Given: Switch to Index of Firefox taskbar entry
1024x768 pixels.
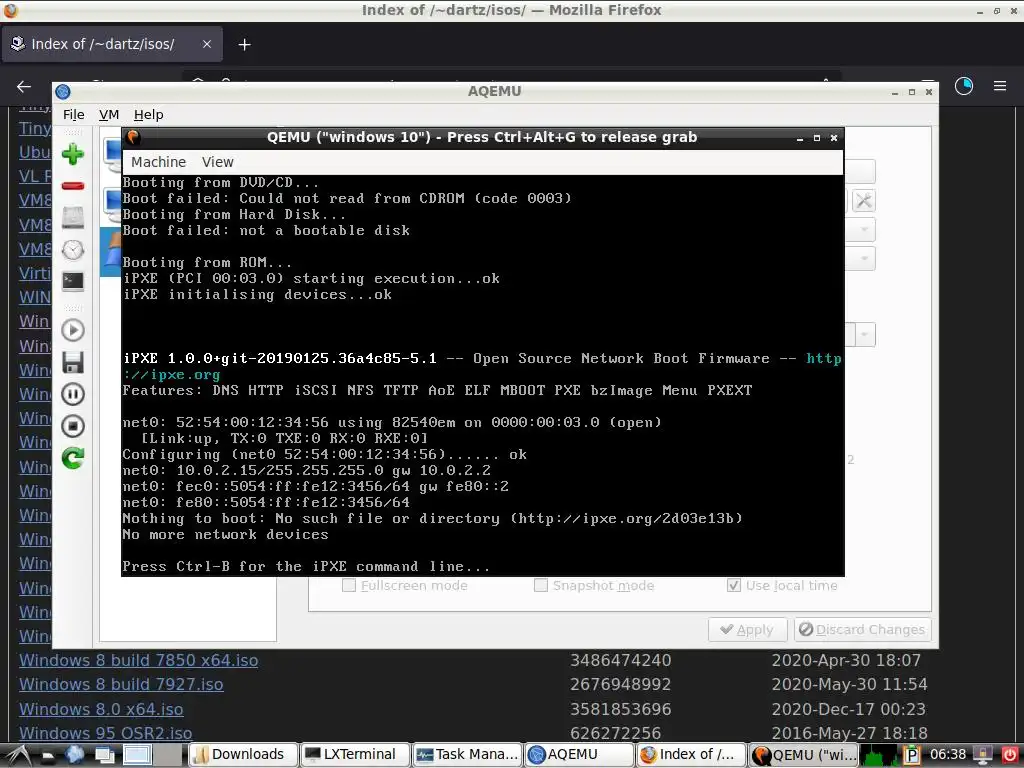Looking at the screenshot, I should pos(691,755).
